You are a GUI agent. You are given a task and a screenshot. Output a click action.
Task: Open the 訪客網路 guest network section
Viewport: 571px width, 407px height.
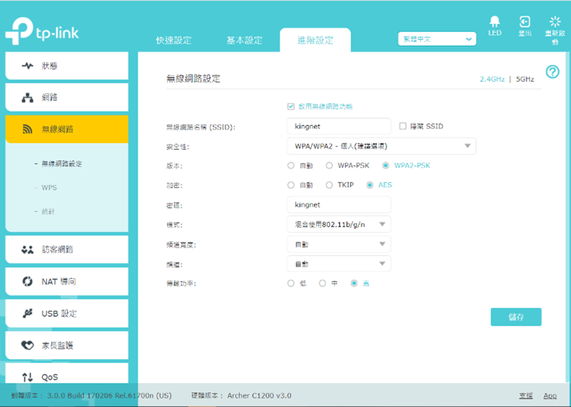(67, 249)
